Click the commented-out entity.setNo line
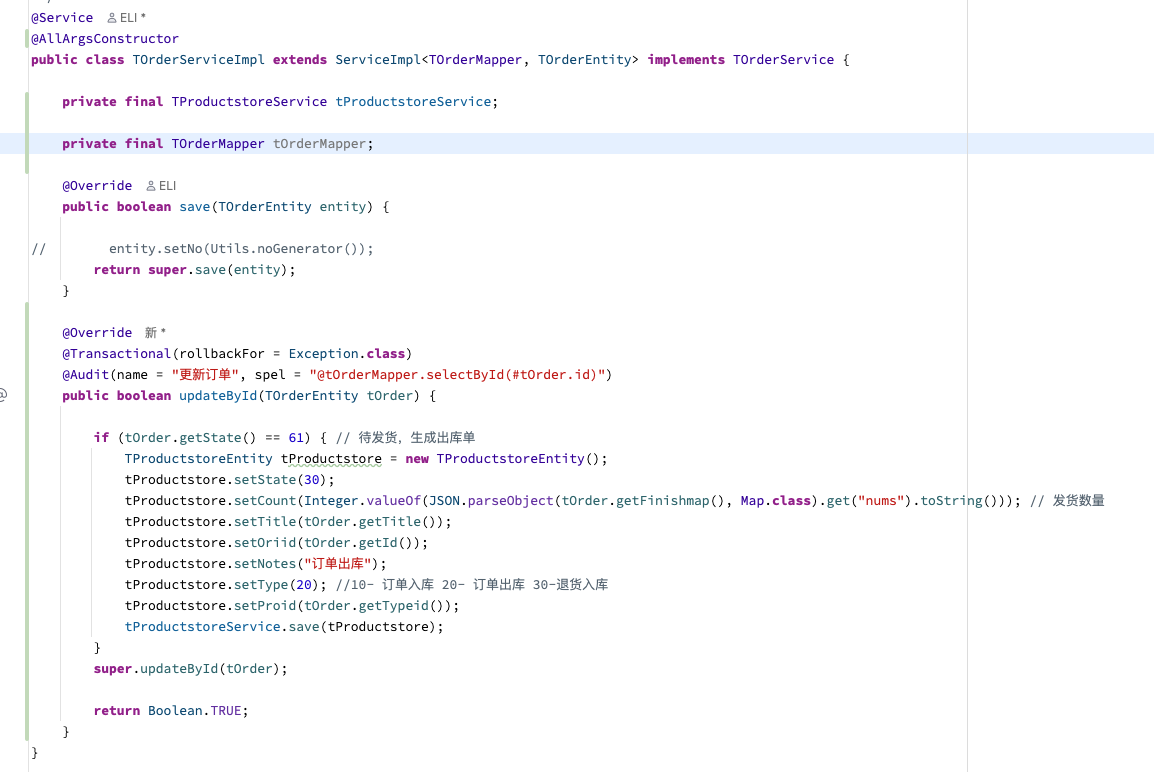 240,249
